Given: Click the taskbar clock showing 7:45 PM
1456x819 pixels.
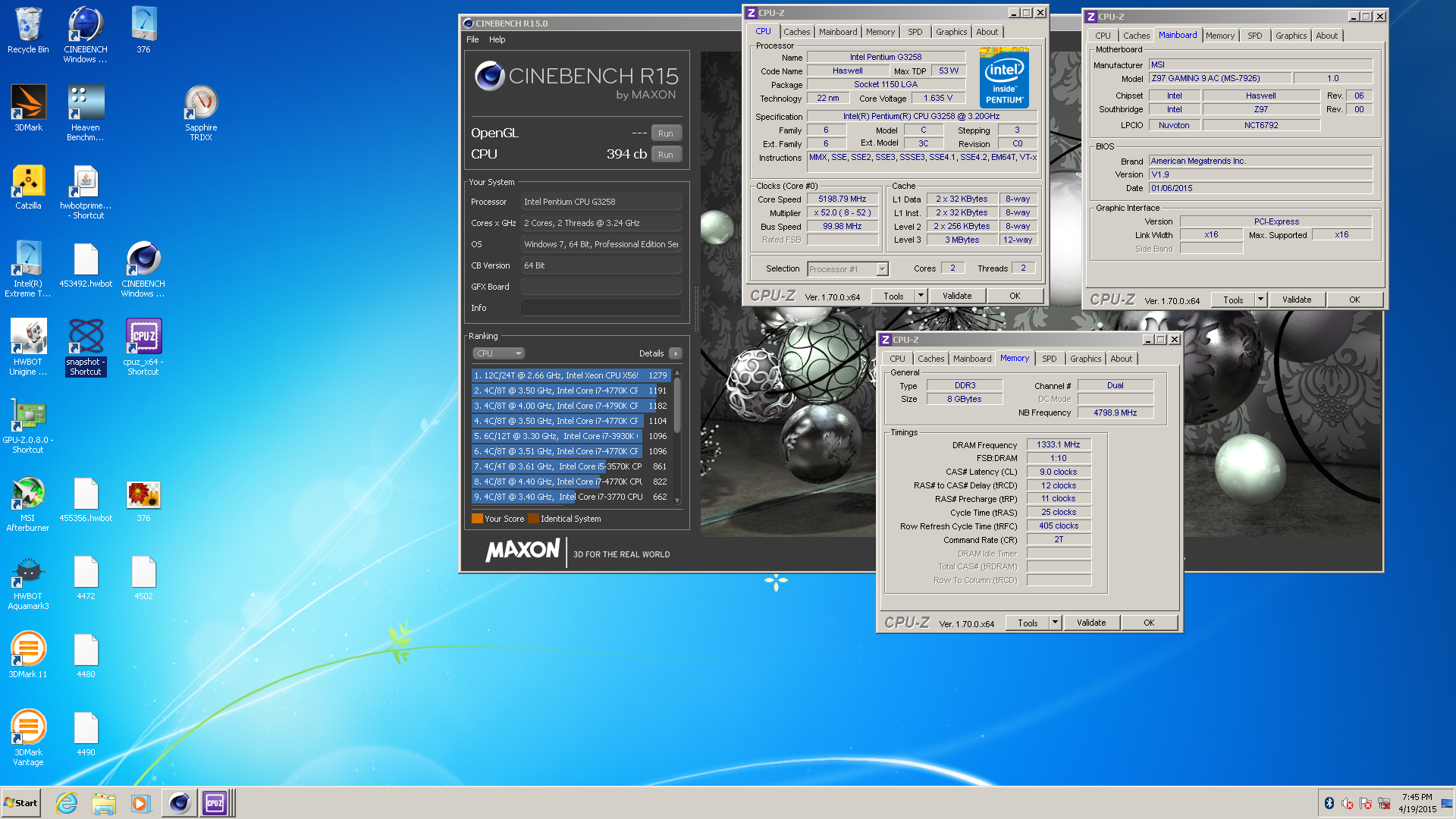Looking at the screenshot, I should (1417, 803).
